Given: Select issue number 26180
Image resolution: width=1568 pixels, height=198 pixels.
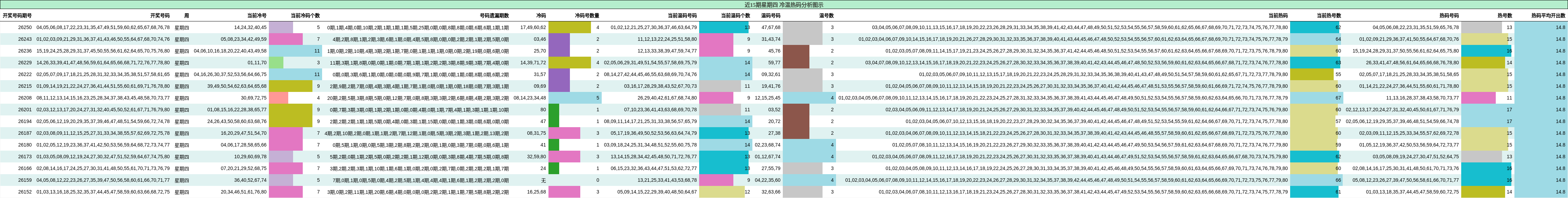Looking at the screenshot, I should click(25, 144).
